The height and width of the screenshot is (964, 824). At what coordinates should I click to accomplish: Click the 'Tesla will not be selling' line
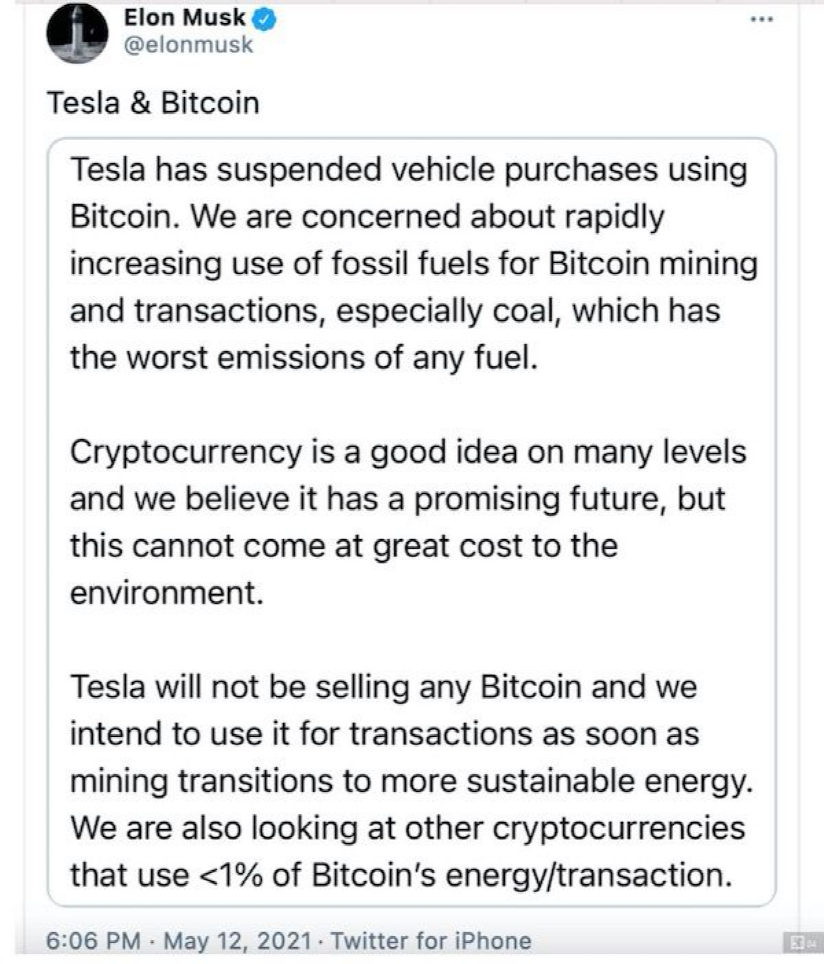pyautogui.click(x=383, y=688)
